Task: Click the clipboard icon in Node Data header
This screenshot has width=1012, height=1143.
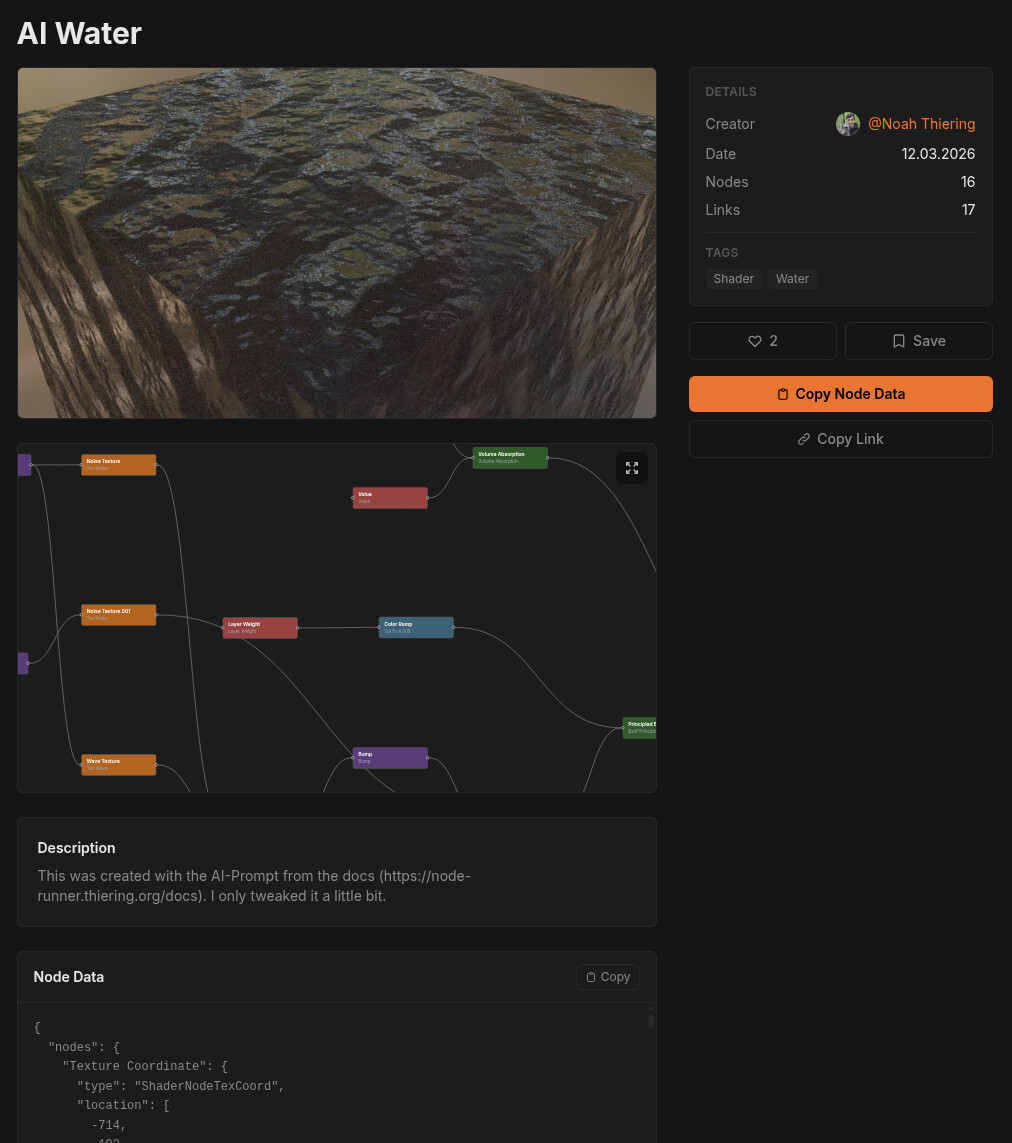Action: (x=591, y=978)
